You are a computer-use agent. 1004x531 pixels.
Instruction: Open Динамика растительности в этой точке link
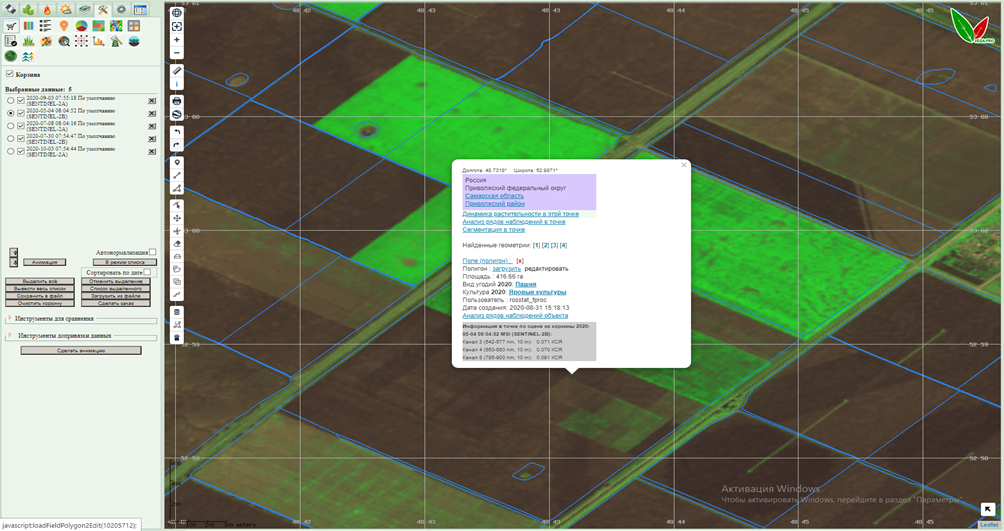point(521,214)
